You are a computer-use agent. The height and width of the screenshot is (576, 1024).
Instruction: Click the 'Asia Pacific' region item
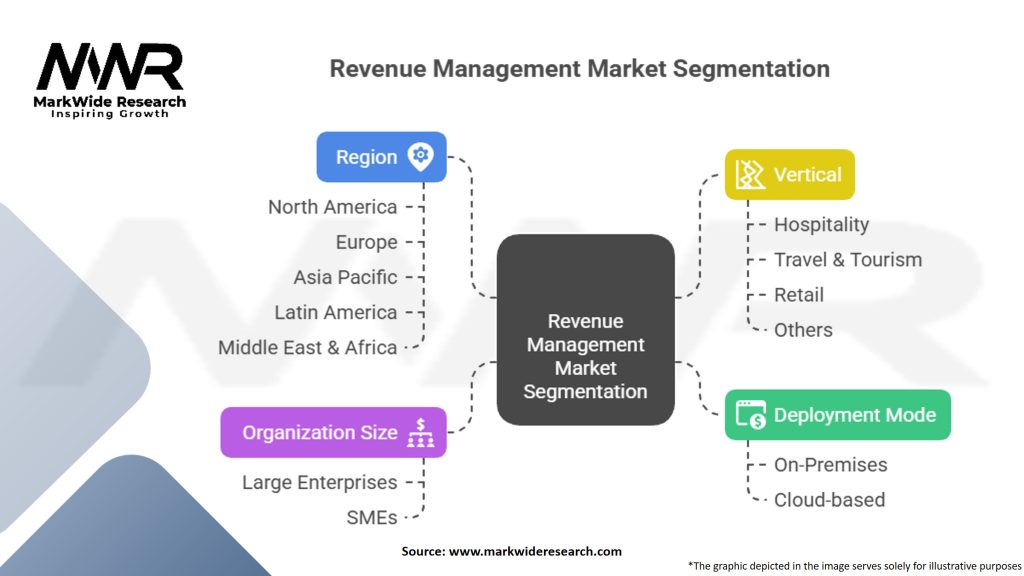point(345,278)
